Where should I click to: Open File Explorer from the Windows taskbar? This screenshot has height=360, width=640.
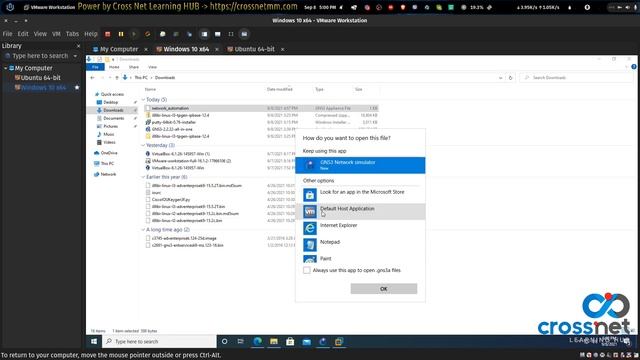[274, 342]
